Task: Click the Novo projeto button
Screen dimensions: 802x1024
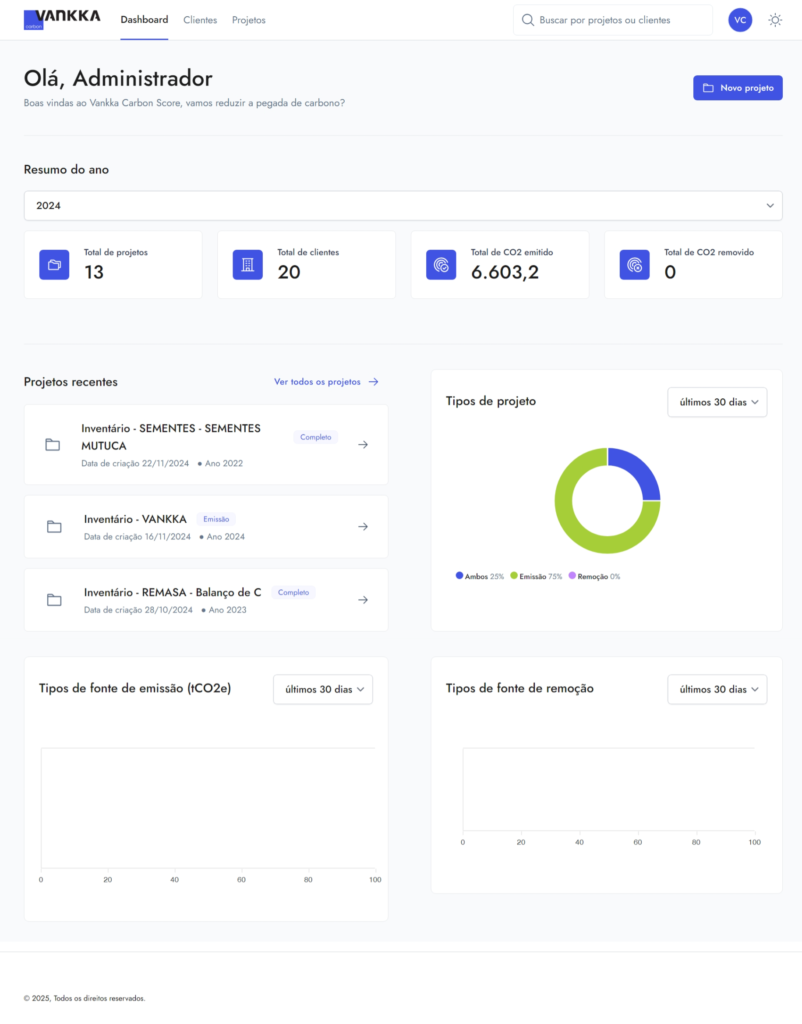Action: pos(737,88)
